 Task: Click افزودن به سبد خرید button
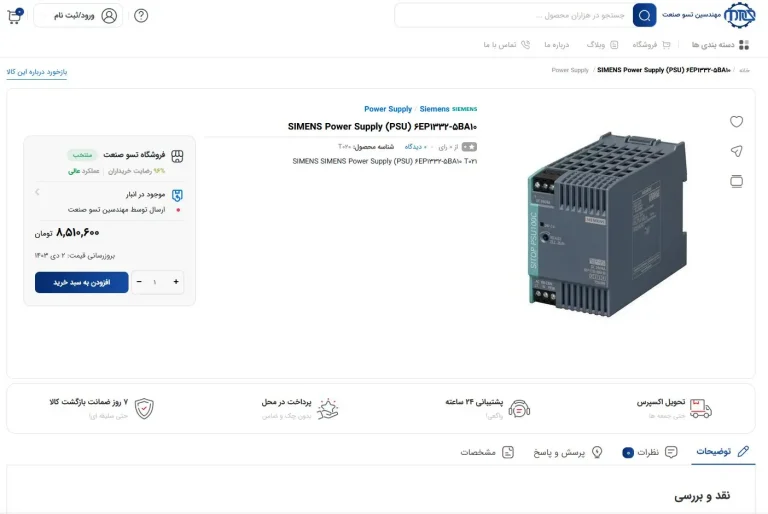click(81, 282)
